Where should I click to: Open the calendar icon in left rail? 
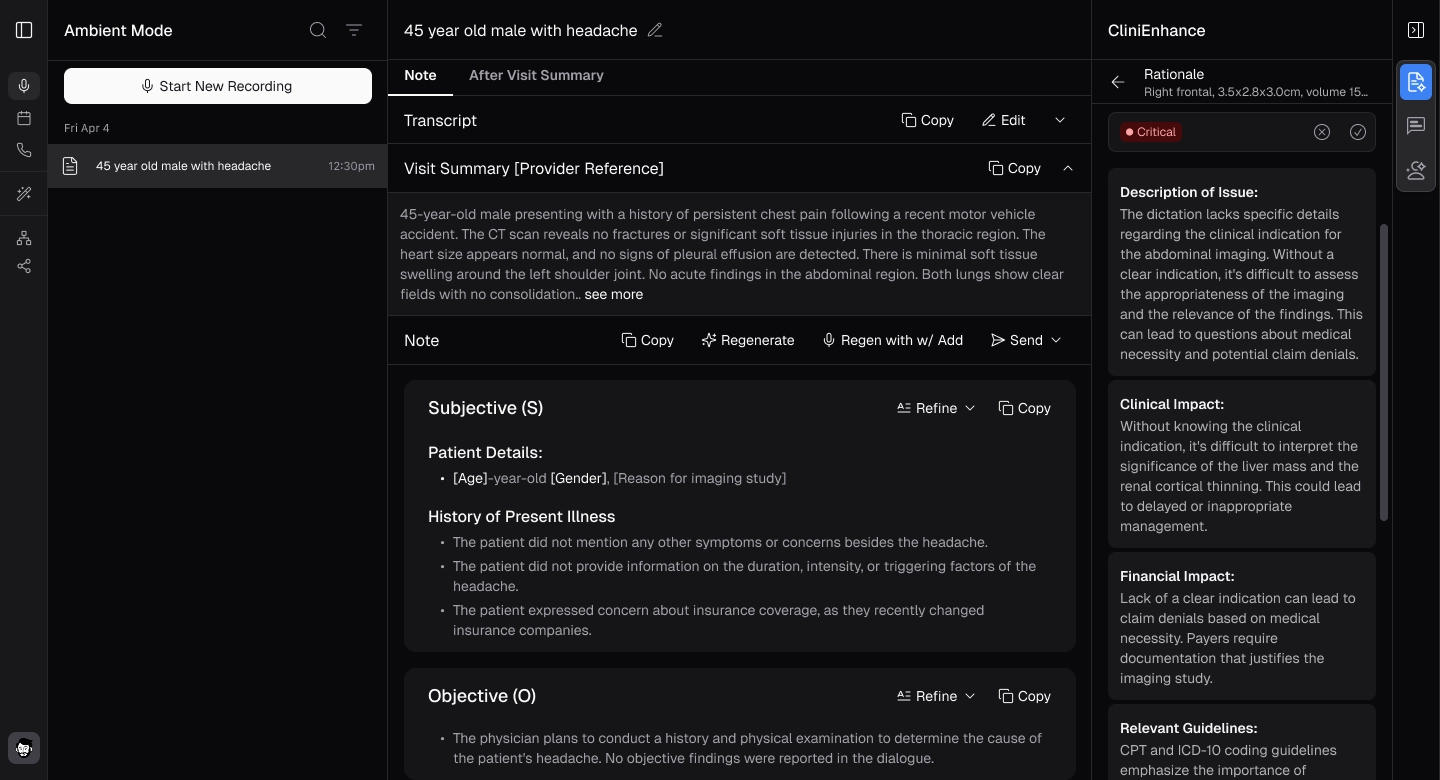click(x=24, y=118)
